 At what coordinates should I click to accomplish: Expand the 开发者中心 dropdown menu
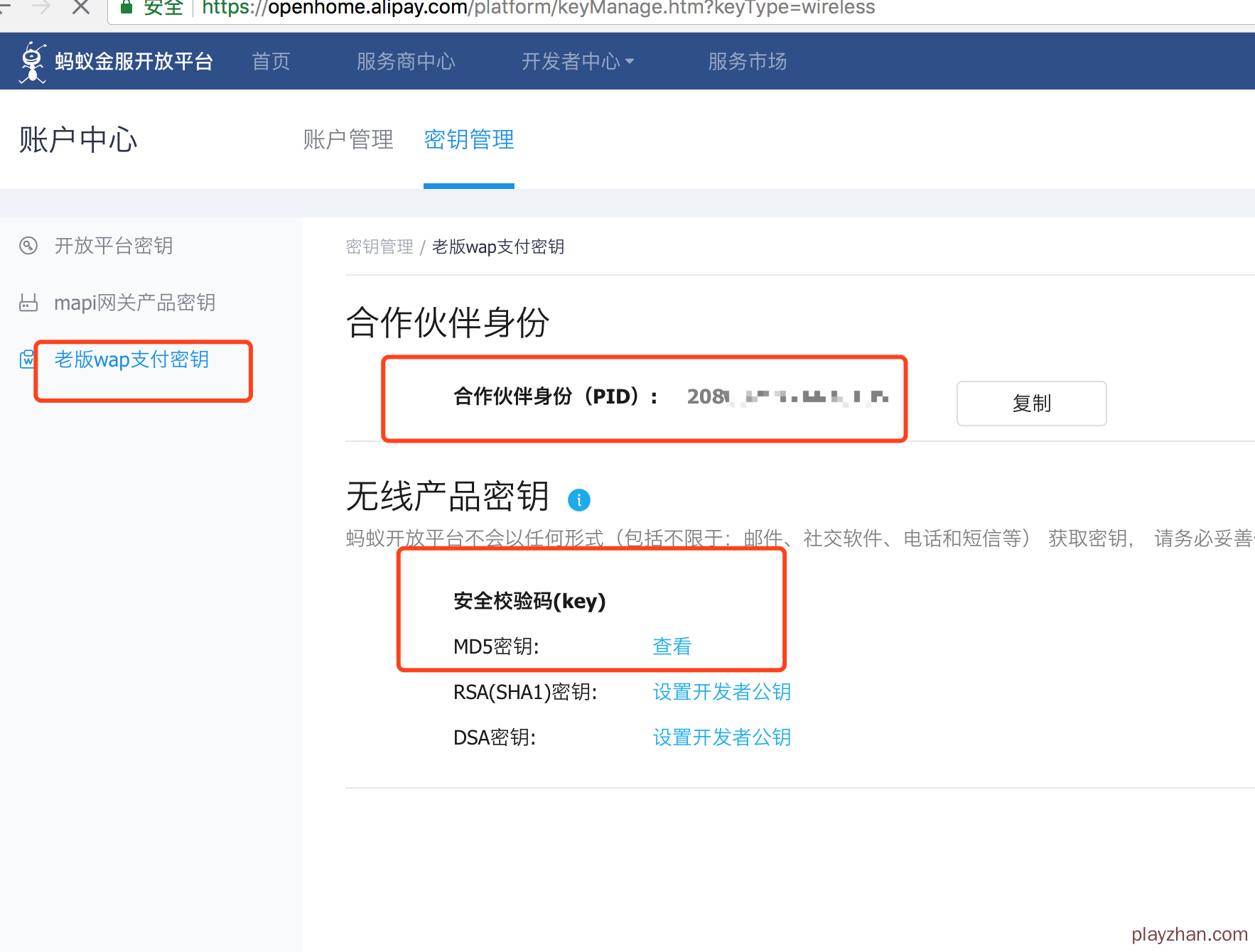click(577, 62)
